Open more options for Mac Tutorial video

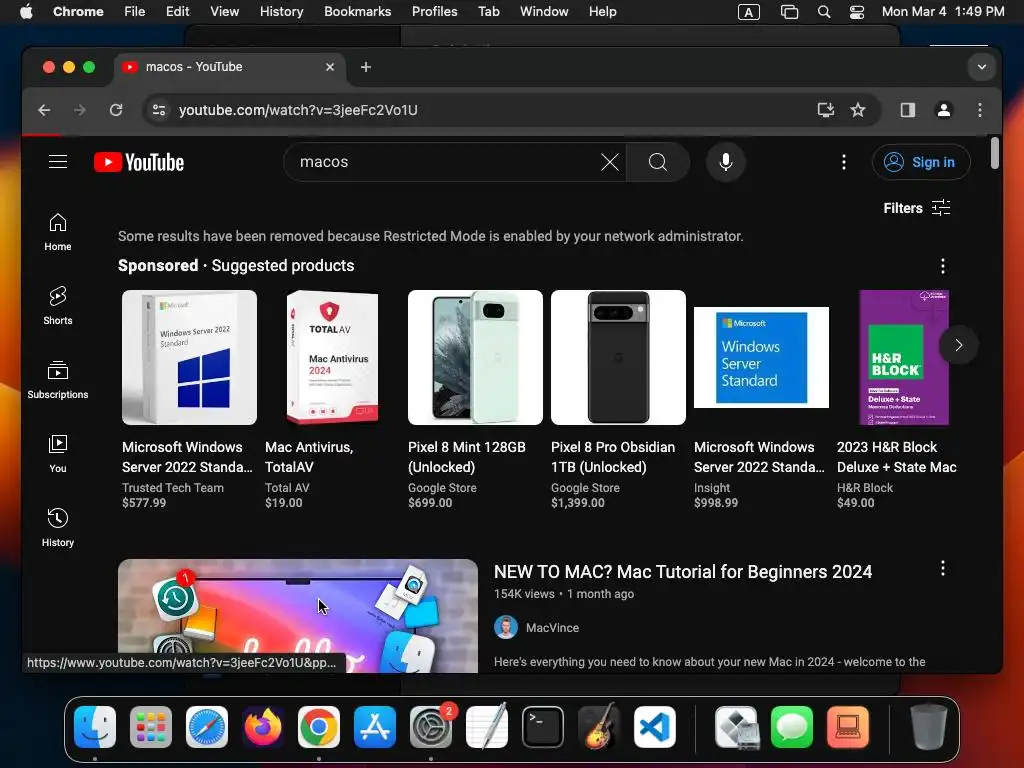[x=942, y=568]
